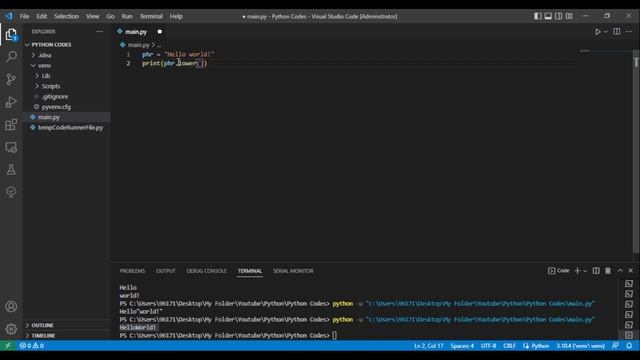Select the main.py editor tab
This screenshot has height=360, width=640.
point(139,31)
